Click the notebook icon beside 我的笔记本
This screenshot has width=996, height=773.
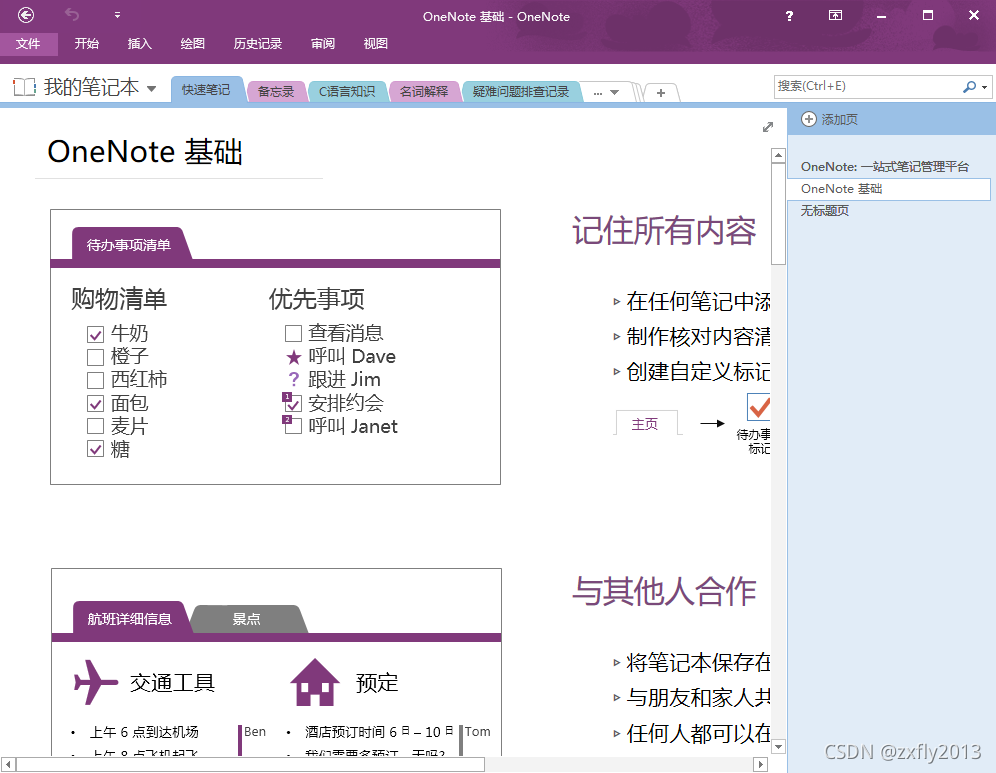click(24, 88)
